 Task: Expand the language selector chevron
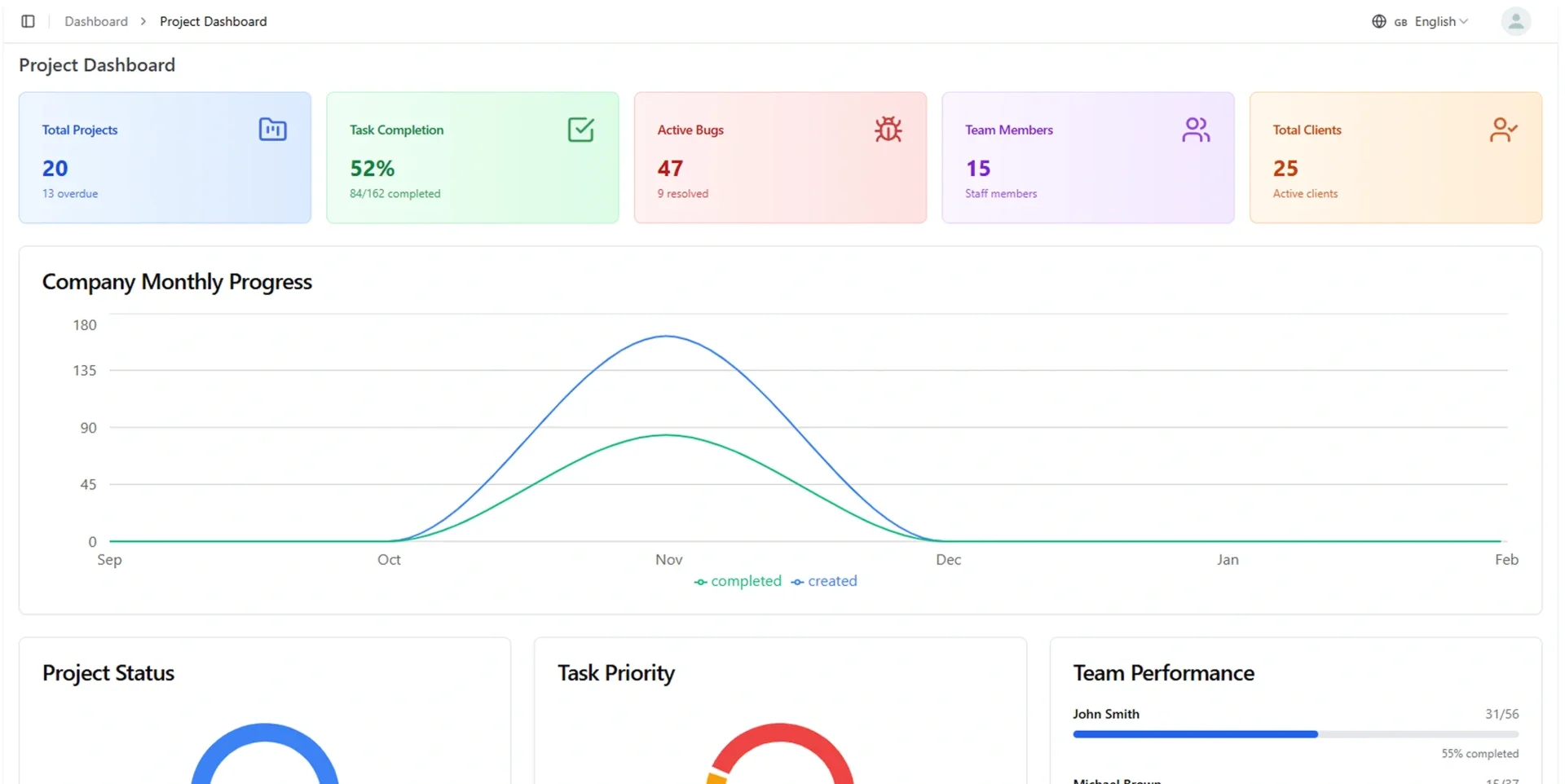pos(1464,21)
